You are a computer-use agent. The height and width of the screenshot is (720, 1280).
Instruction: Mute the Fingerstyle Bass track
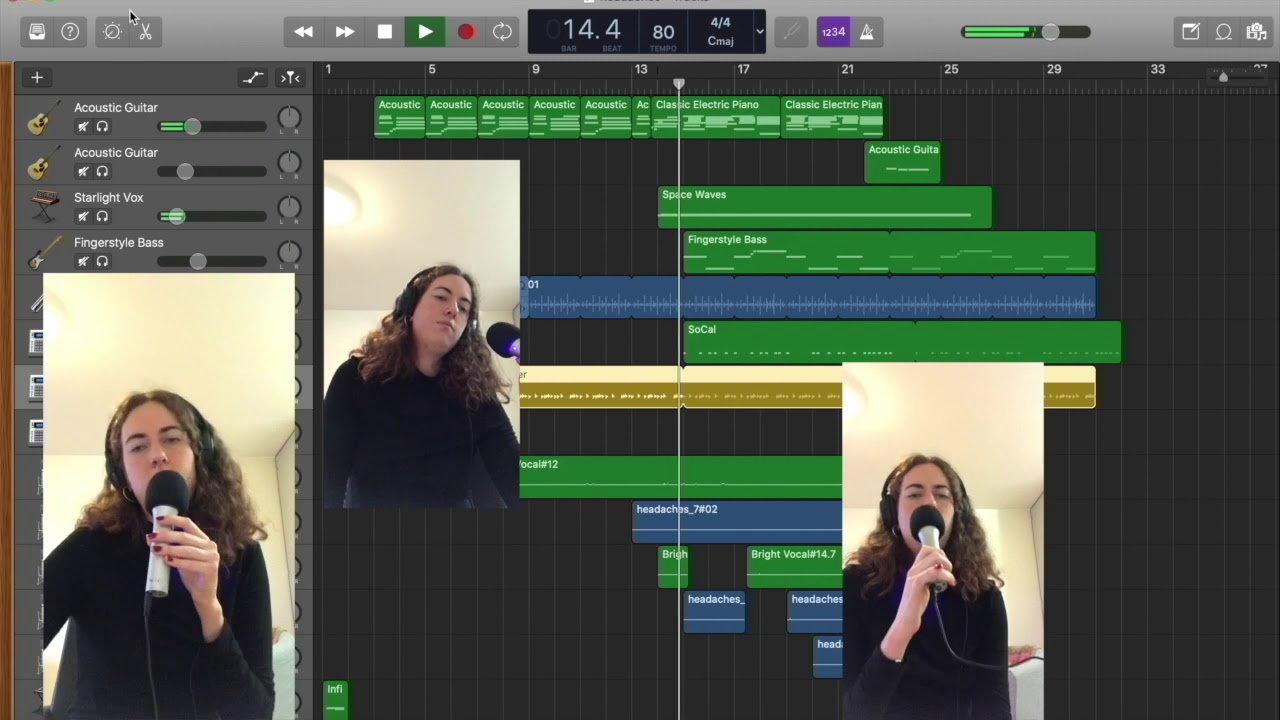coord(83,262)
